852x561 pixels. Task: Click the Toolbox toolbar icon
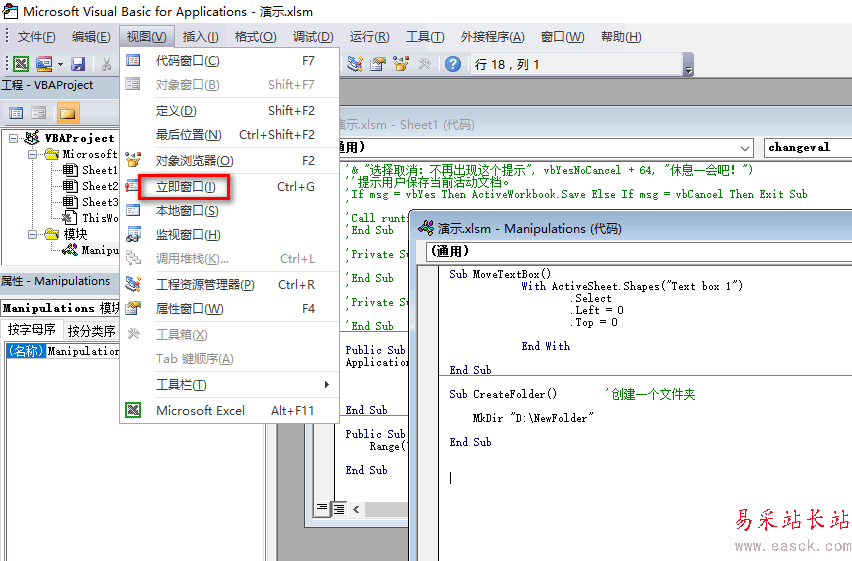pos(424,64)
